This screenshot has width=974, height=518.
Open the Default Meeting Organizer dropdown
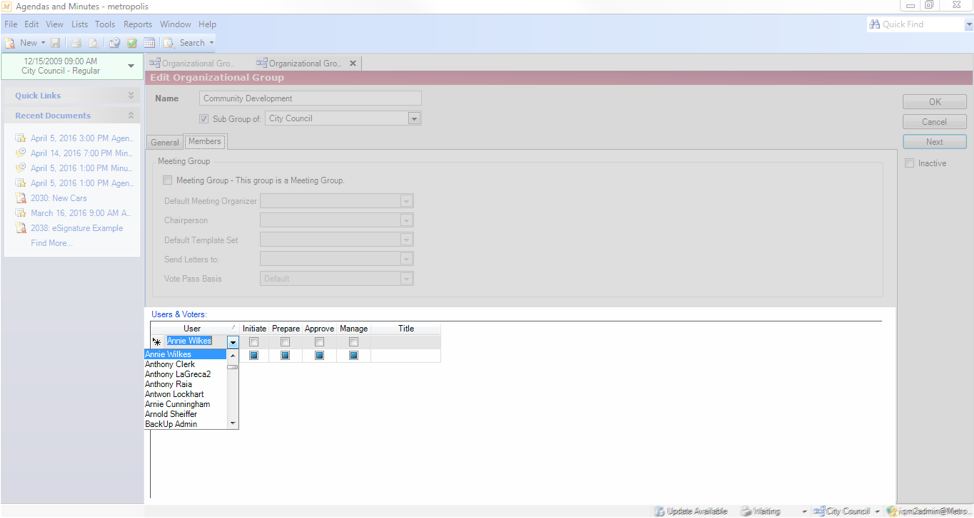click(x=406, y=201)
